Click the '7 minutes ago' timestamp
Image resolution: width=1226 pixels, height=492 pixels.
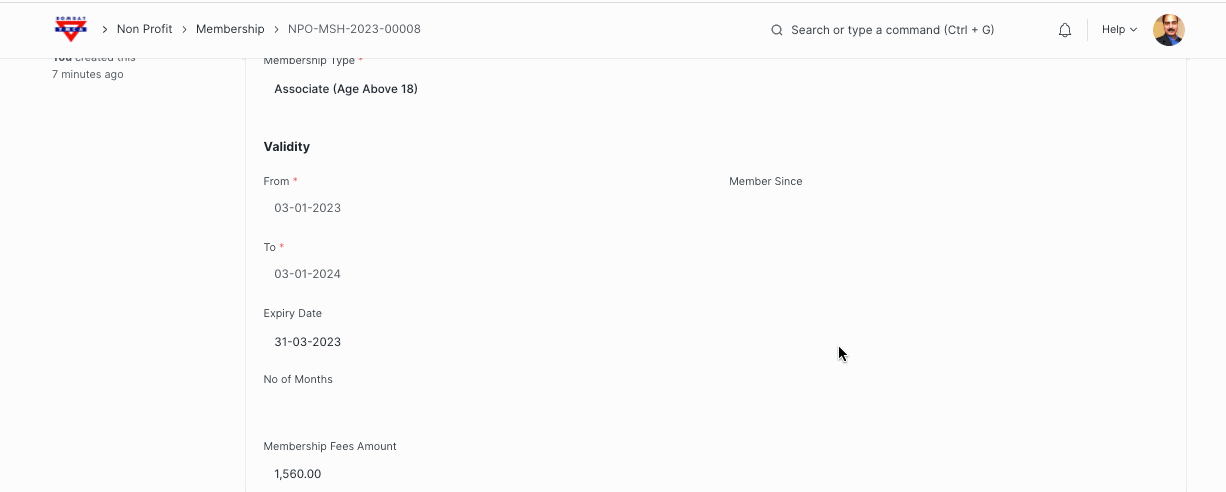click(x=88, y=74)
